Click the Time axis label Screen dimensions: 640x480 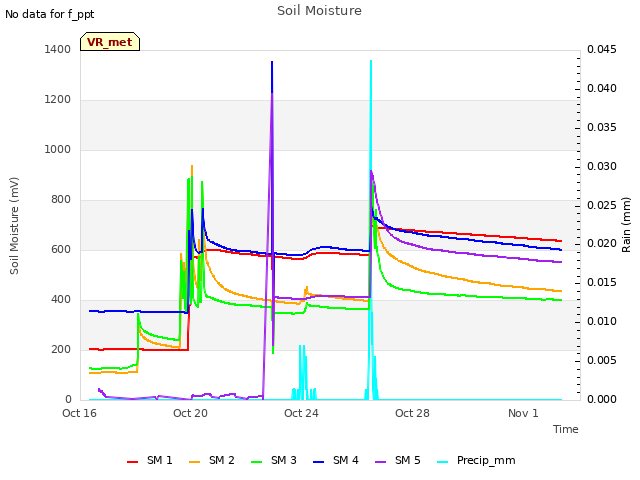tap(566, 429)
